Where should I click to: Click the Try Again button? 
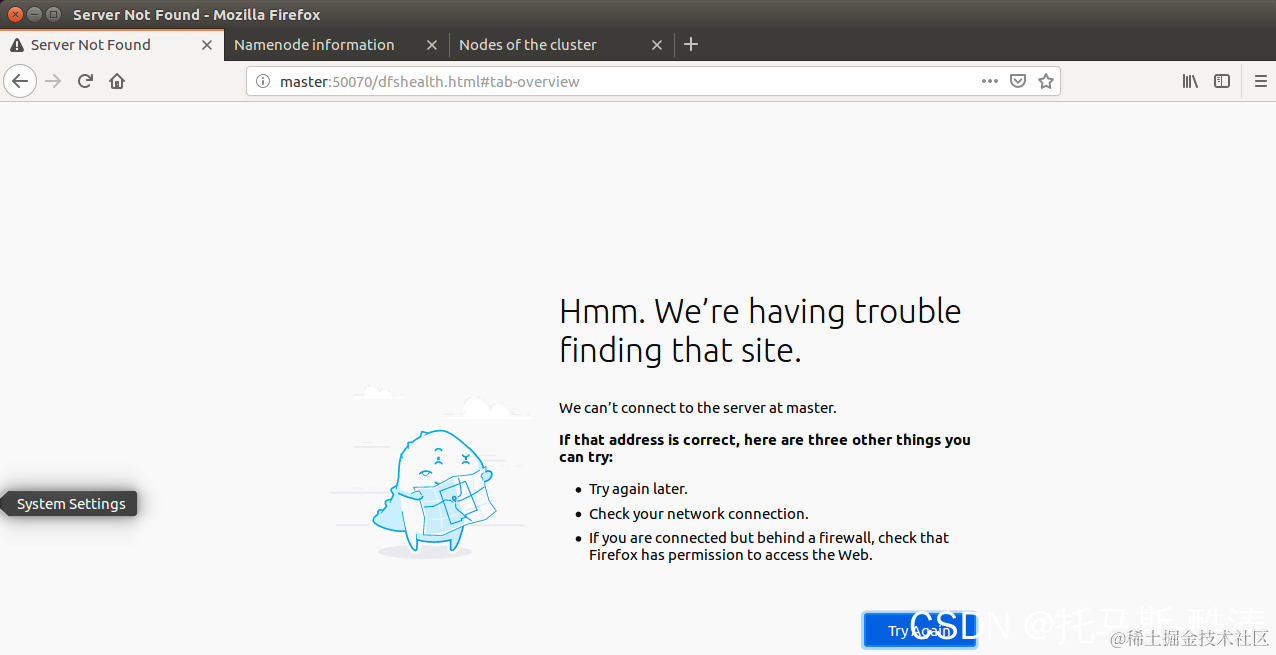920,630
